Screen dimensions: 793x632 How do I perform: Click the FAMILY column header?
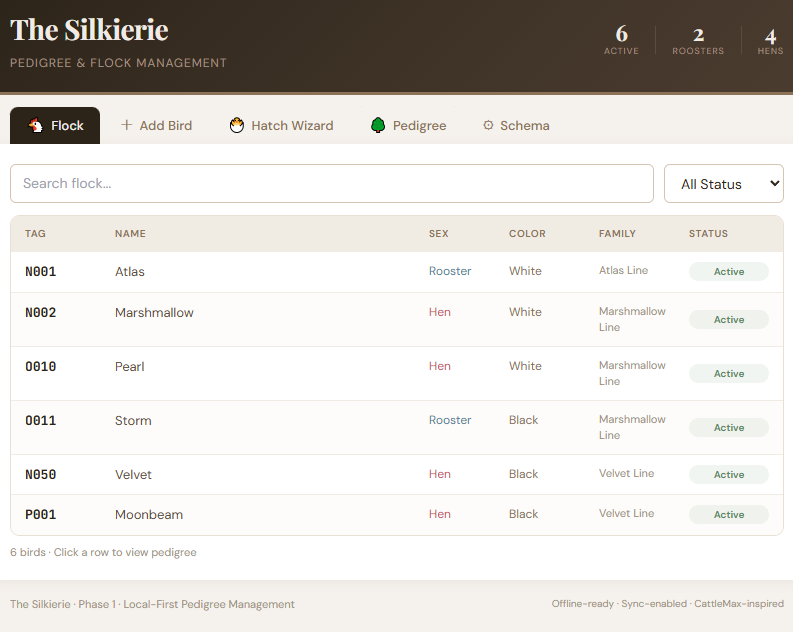pyautogui.click(x=617, y=234)
